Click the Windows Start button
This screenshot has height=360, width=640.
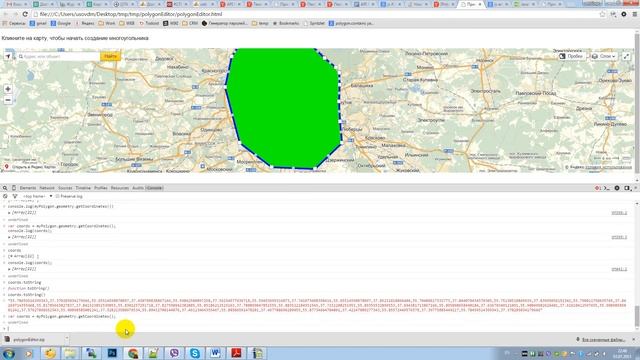9,353
